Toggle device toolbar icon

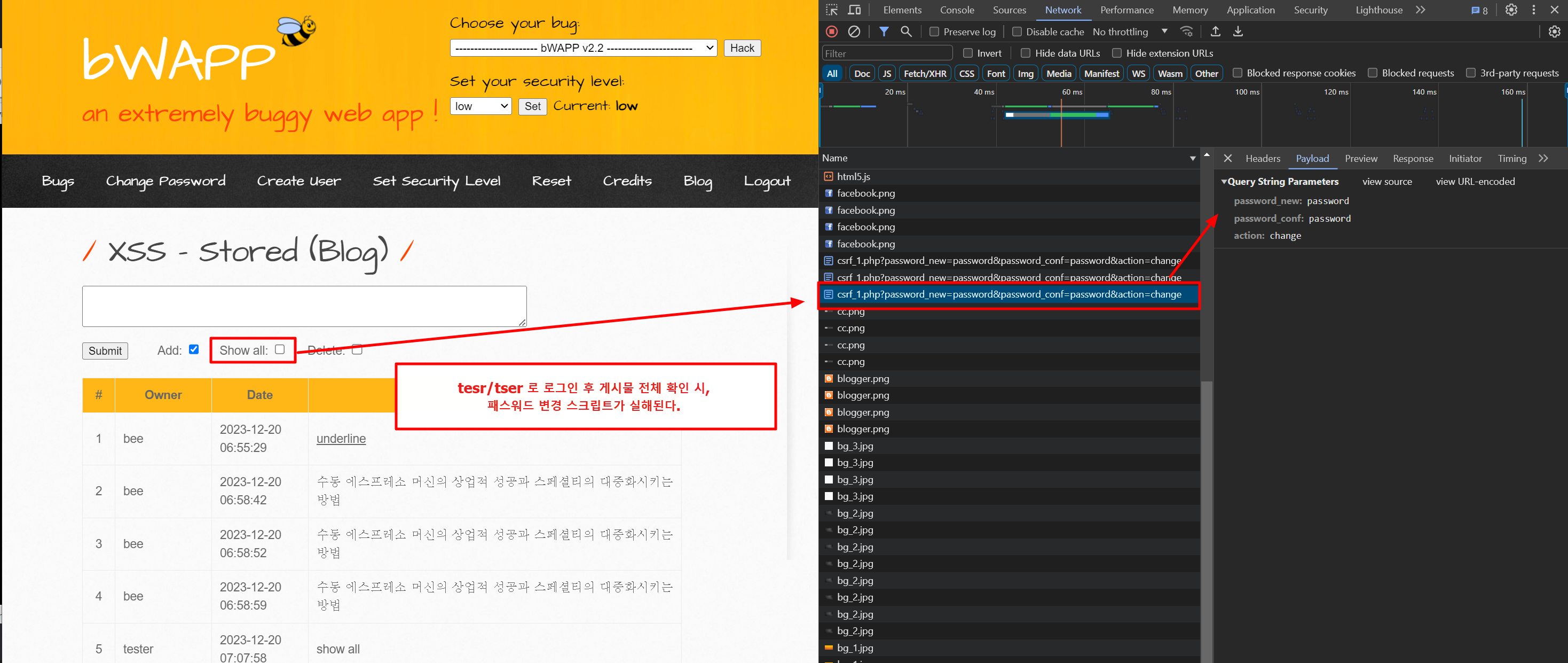pyautogui.click(x=854, y=10)
